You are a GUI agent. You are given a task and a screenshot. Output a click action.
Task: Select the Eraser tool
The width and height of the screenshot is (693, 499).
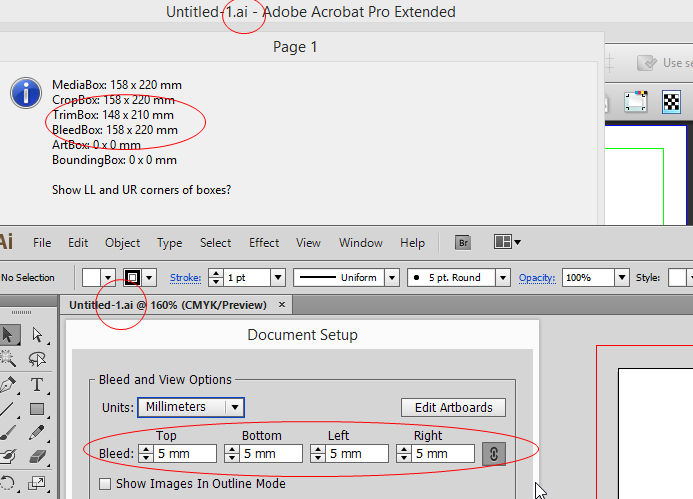pyautogui.click(x=37, y=456)
